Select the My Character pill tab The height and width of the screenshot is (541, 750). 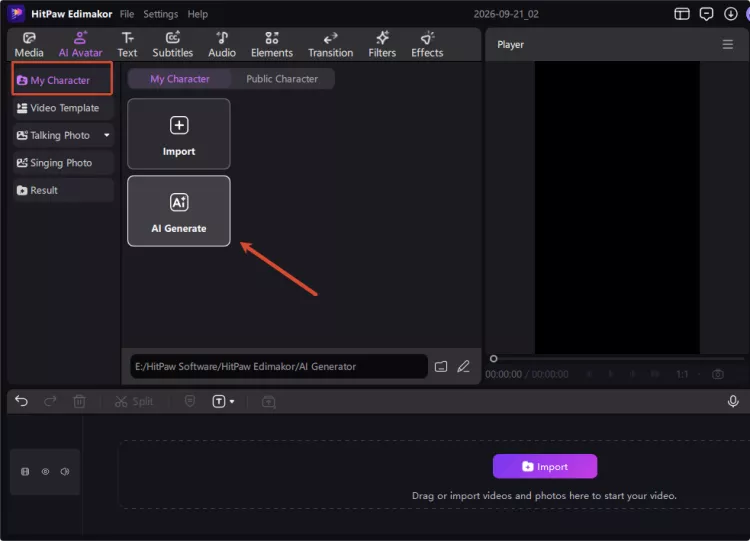(x=180, y=79)
